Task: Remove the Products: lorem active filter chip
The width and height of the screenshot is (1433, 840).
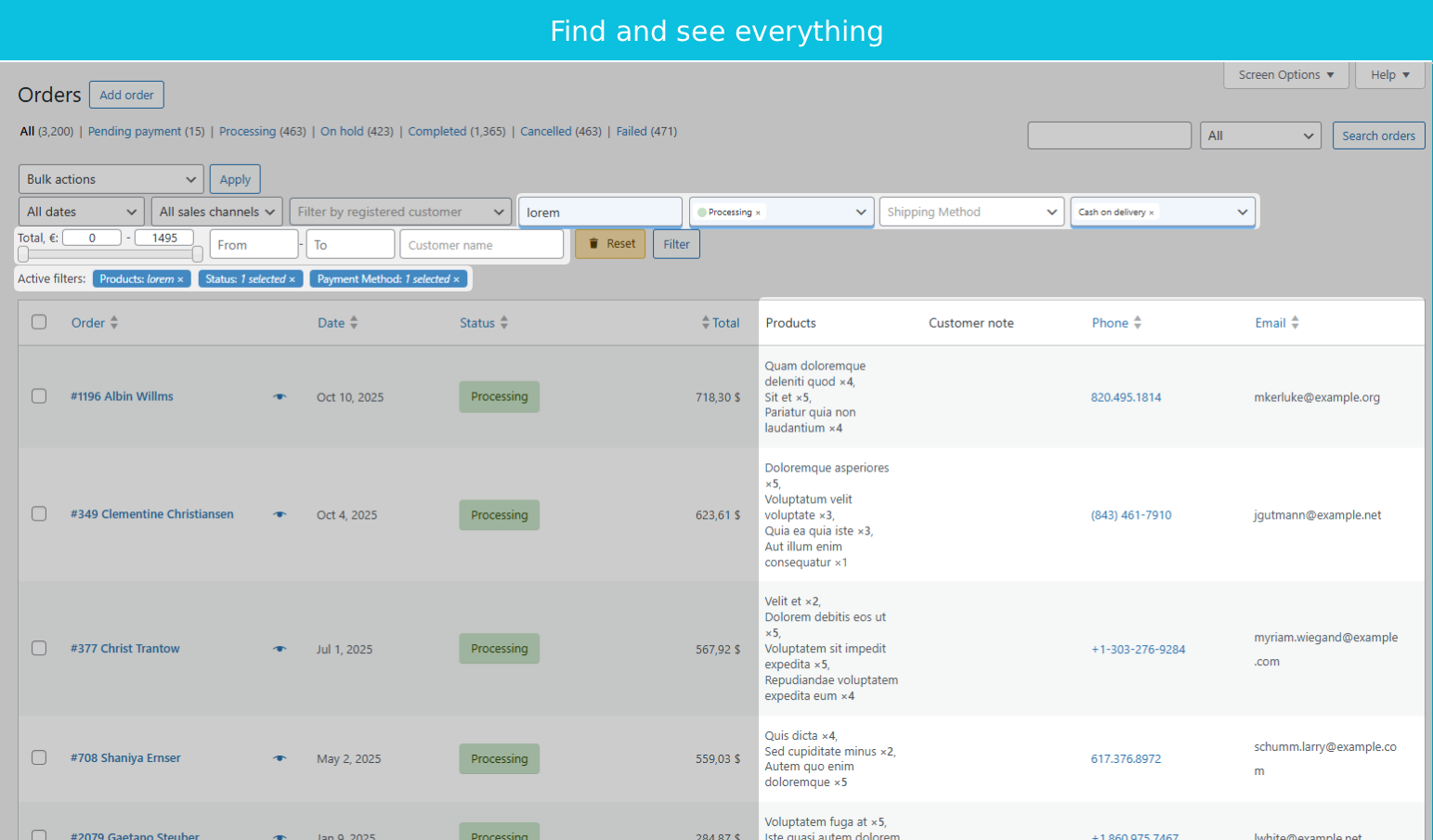Action: point(179,278)
